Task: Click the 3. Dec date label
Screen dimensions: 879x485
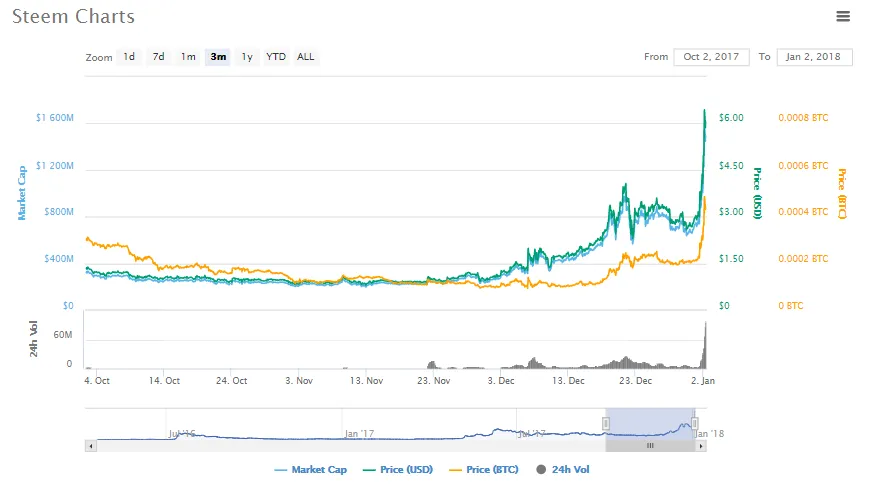Action: (501, 381)
